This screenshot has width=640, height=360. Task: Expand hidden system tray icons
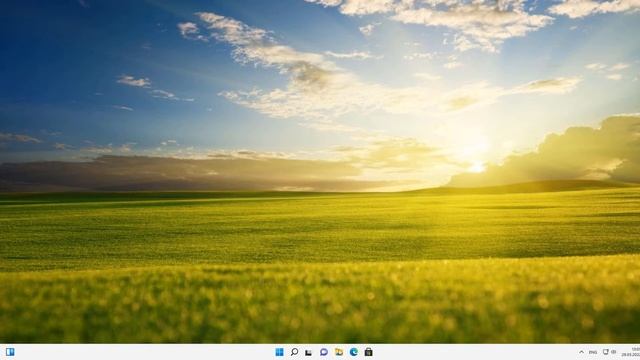click(581, 352)
